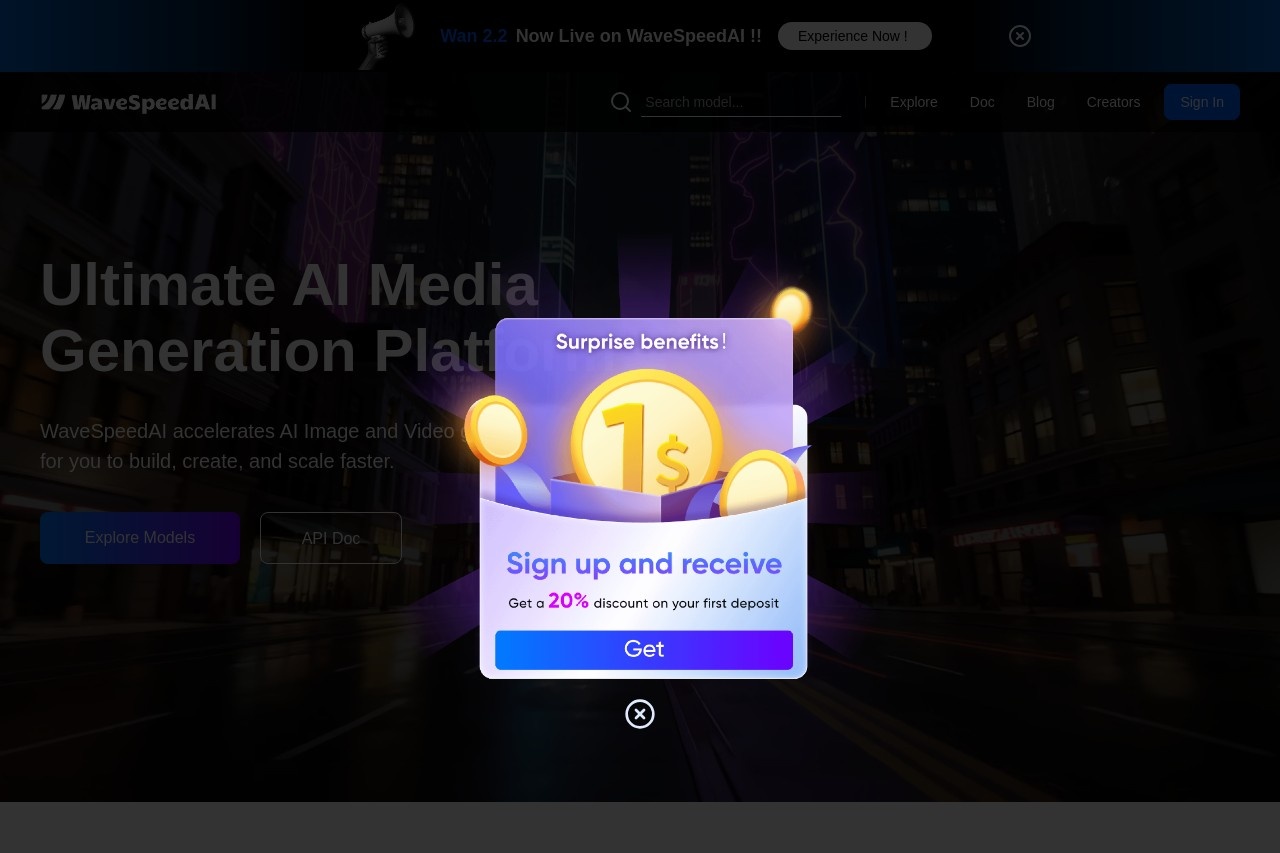Click the Surprise benefits! heading
1280x853 pixels.
[640, 342]
